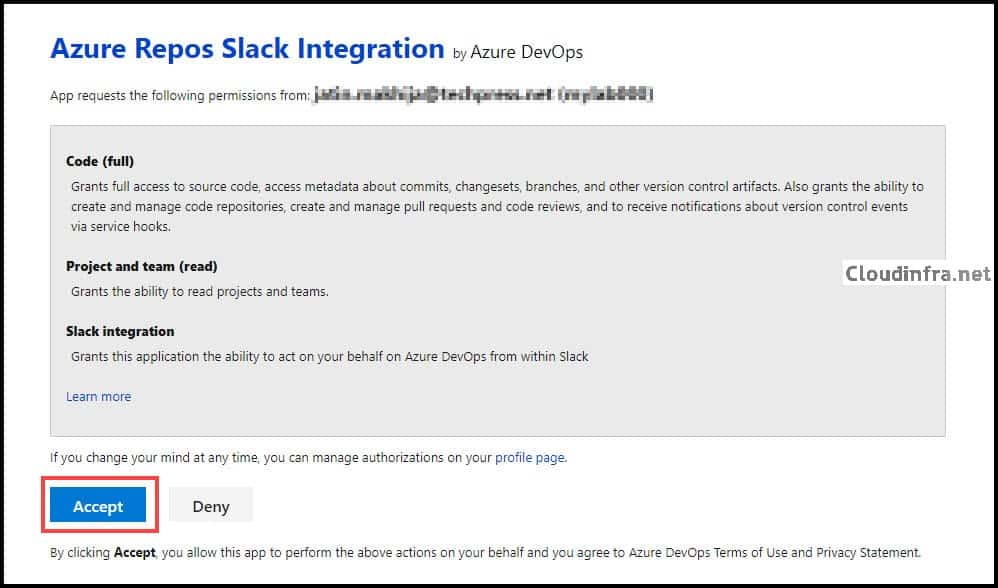Click the 'Project and team (read)' heading
Screen dimensions: 998x588
click(x=142, y=266)
